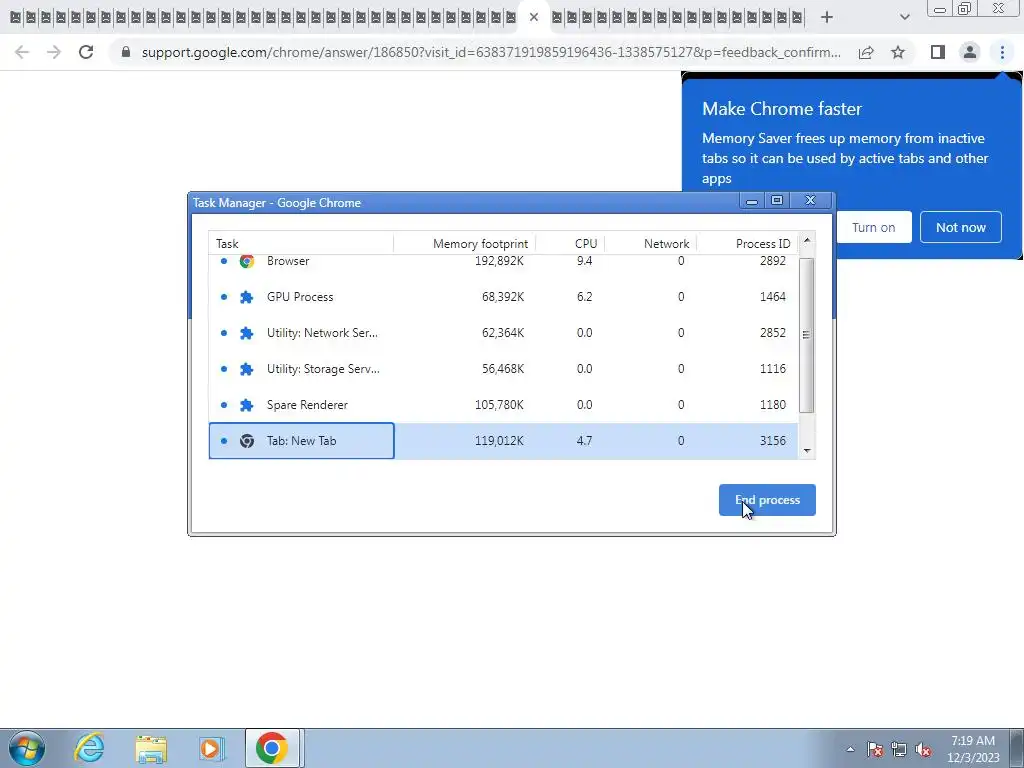Viewport: 1024px width, 768px height.
Task: Select the GPU Process row
Action: 504,296
